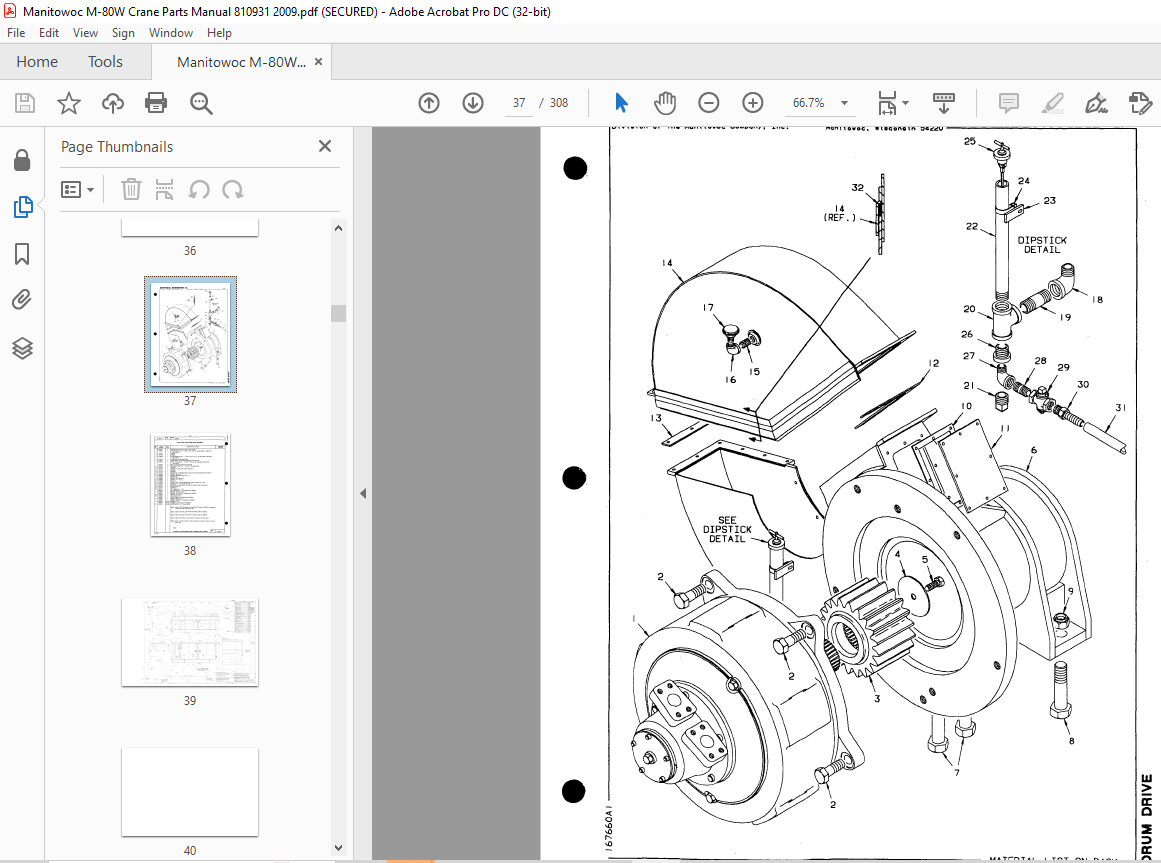The height and width of the screenshot is (863, 1161).
Task: Click the current page number field
Action: click(519, 103)
